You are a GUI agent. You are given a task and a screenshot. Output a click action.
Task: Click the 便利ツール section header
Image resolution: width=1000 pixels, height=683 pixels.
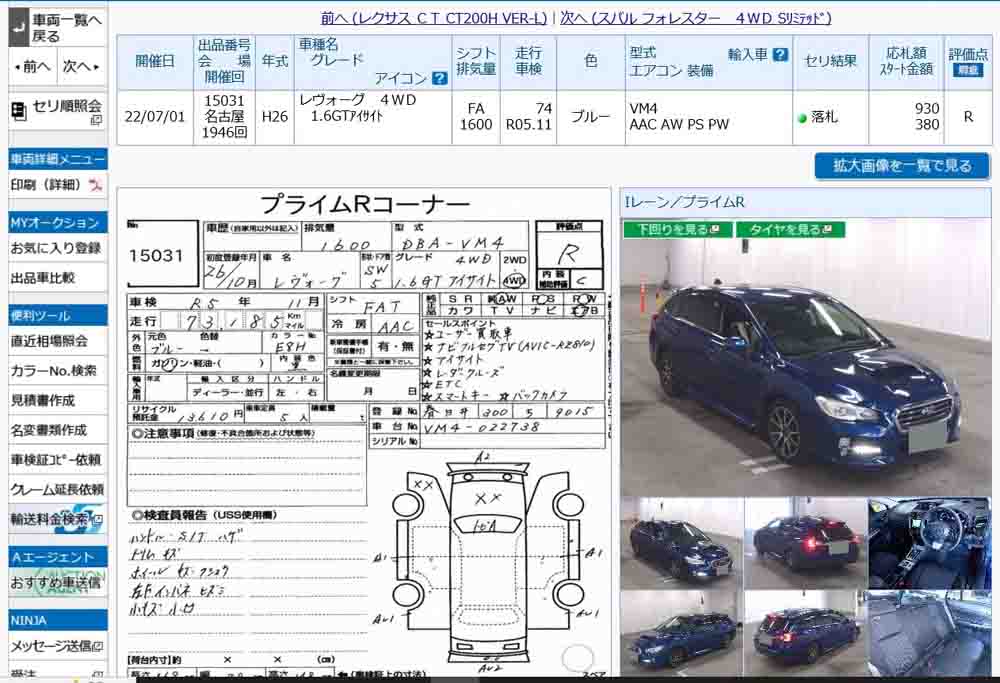[x=58, y=315]
